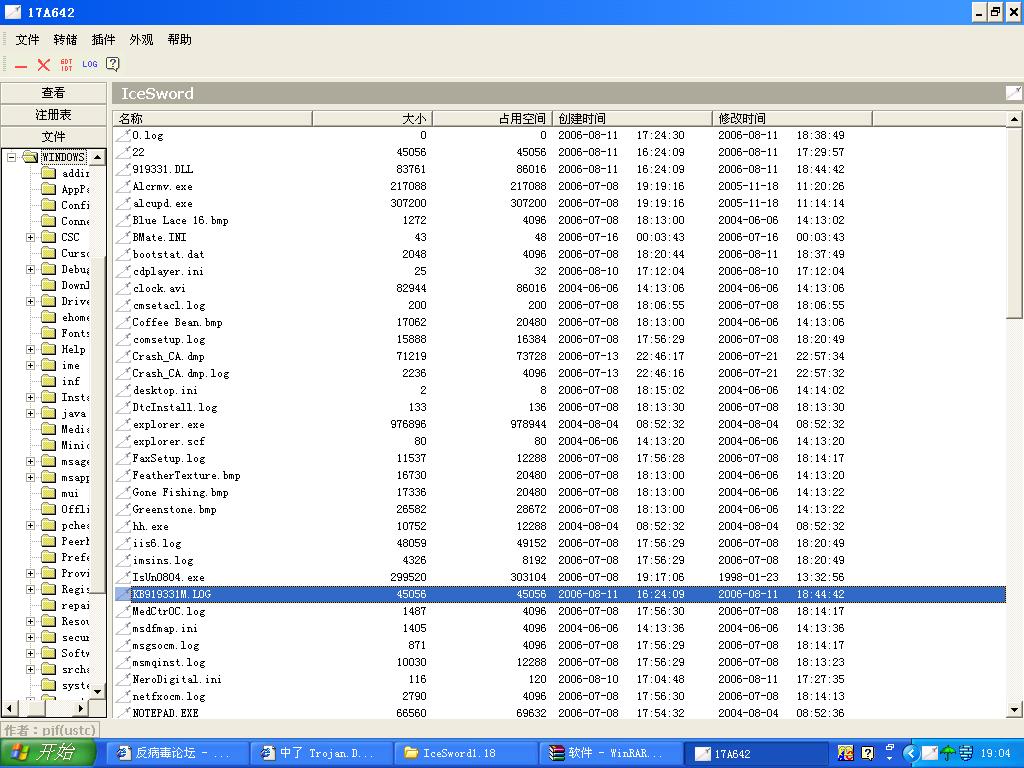
Task: Click the 查看 panel button
Action: pos(53,93)
